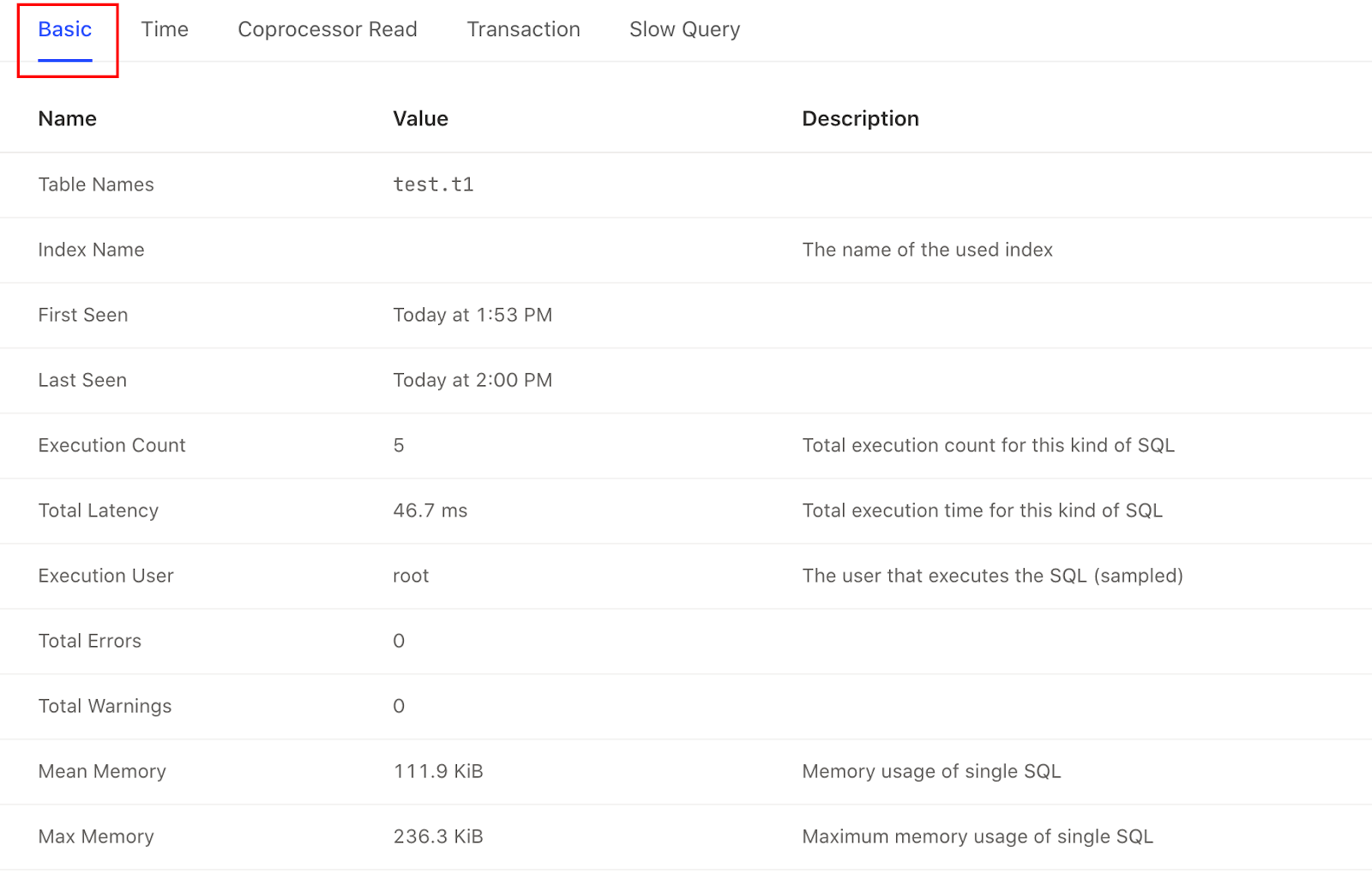Click the Name column header

tap(67, 118)
